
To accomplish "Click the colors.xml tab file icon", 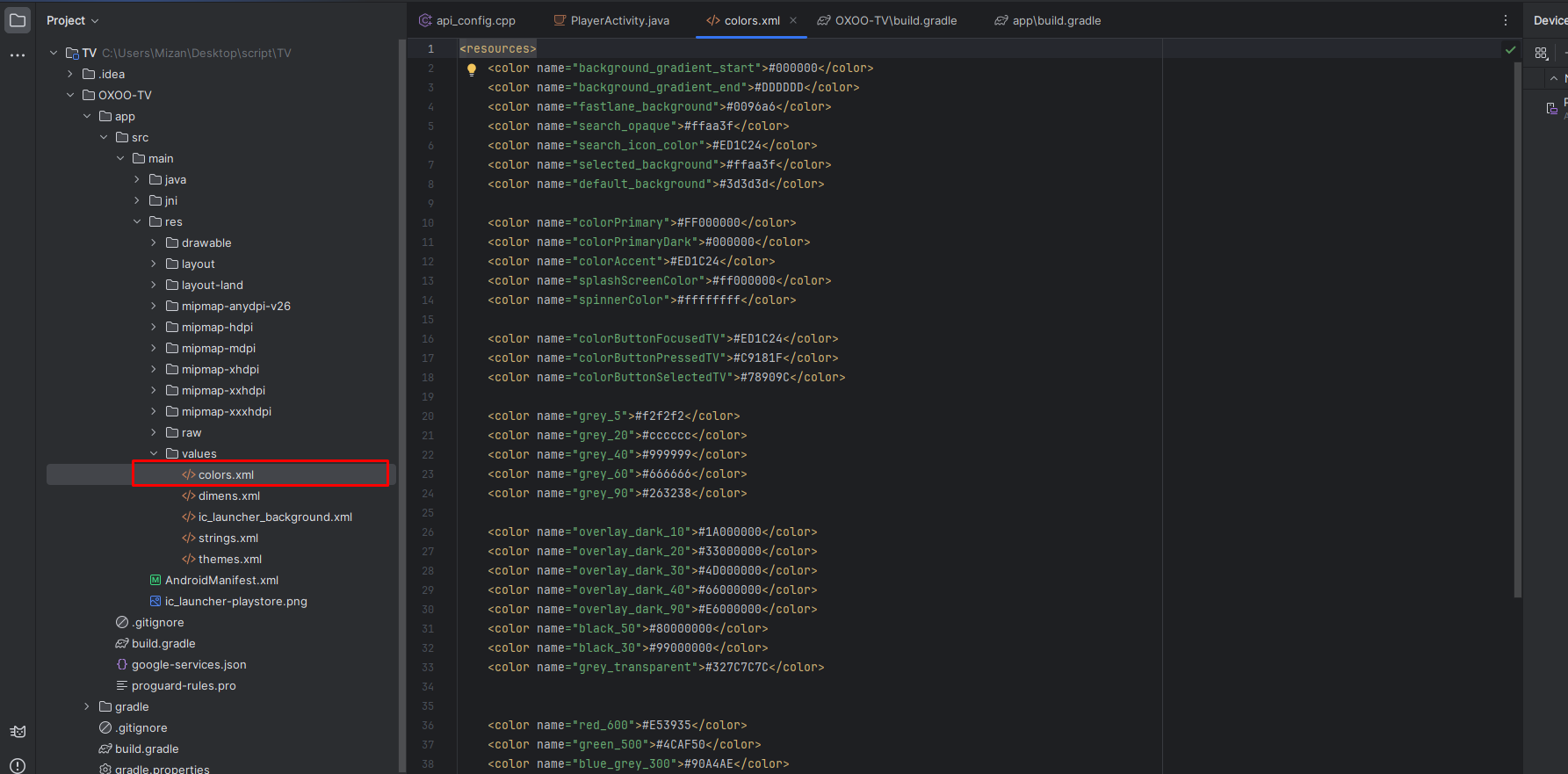I will point(713,20).
